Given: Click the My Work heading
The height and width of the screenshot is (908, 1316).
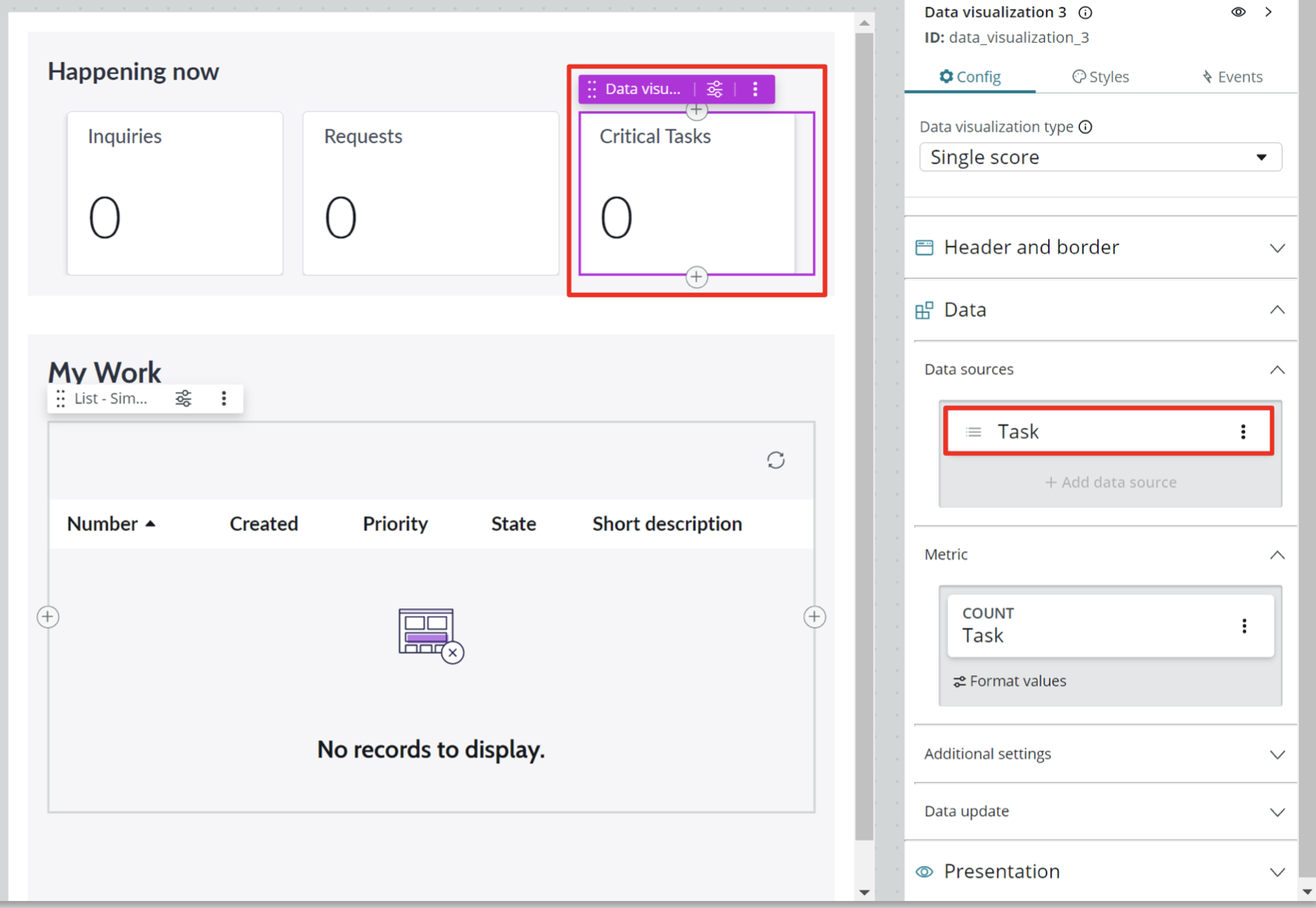Looking at the screenshot, I should coord(105,372).
